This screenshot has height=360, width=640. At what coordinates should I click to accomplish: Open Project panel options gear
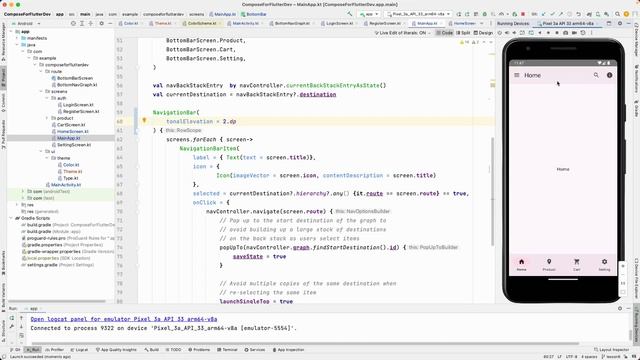(102, 23)
